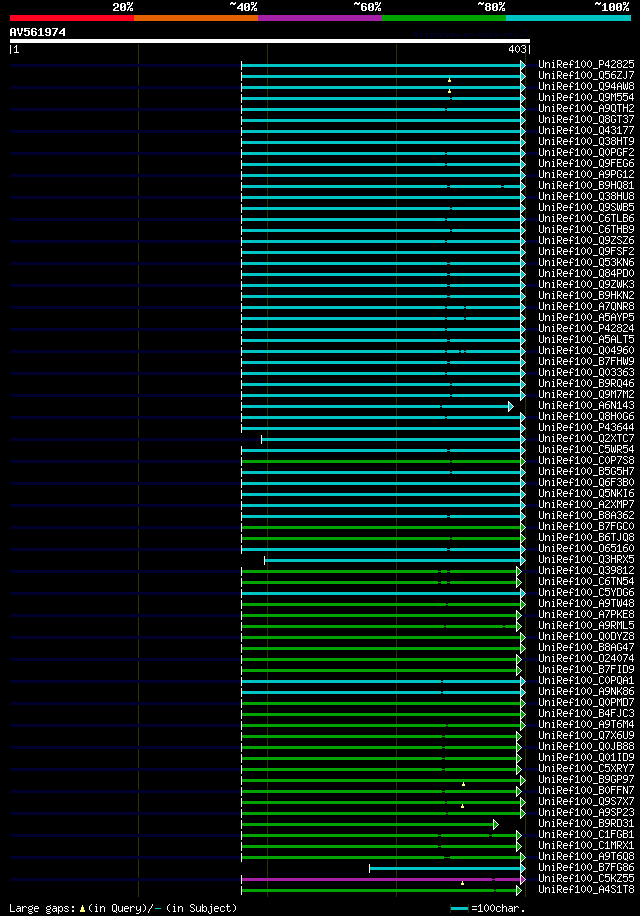
Task: Click the arrowhead ending the UniRef100_A6N143 alignment
Action: (x=511, y=406)
